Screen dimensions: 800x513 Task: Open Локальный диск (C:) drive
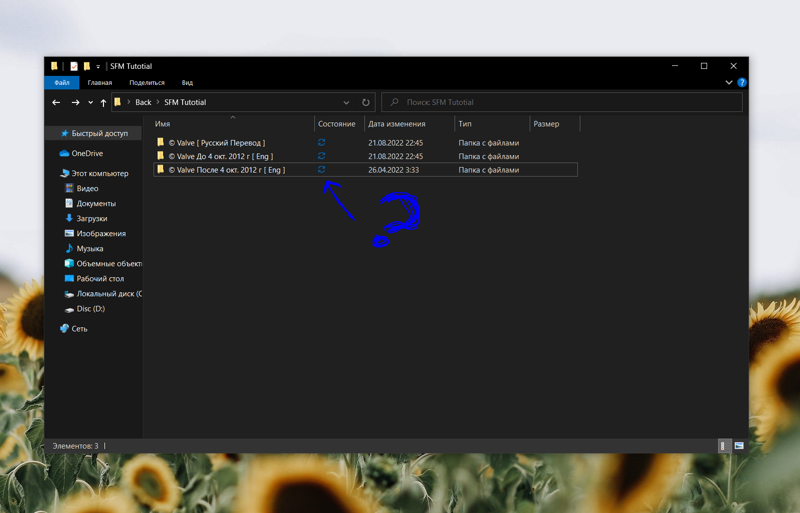coord(104,294)
